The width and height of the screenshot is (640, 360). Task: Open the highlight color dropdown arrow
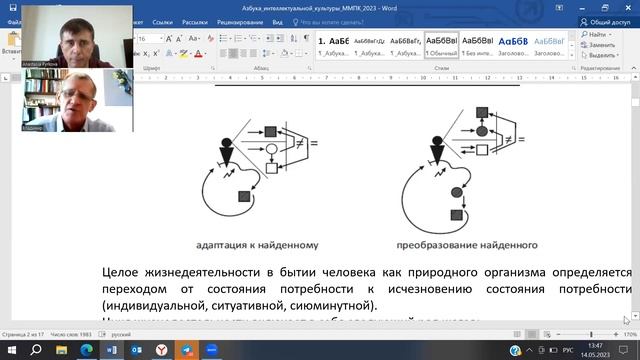(x=190, y=53)
